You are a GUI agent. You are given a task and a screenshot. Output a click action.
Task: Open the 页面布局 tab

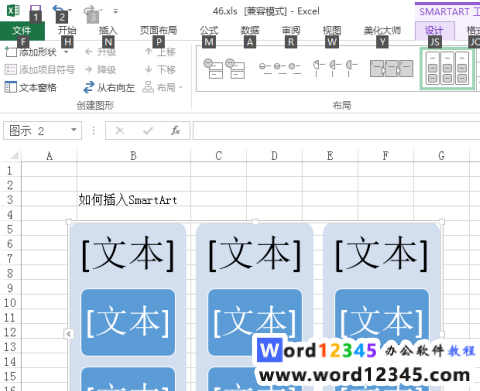[x=158, y=31]
